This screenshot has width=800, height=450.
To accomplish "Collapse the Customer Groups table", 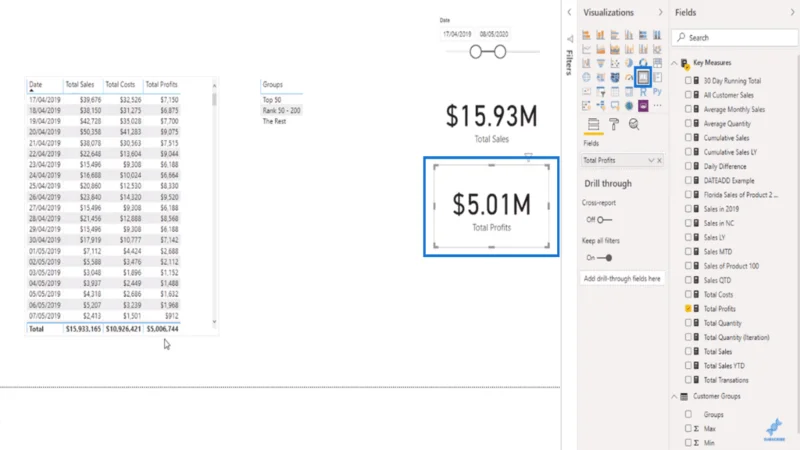I will tap(674, 396).
